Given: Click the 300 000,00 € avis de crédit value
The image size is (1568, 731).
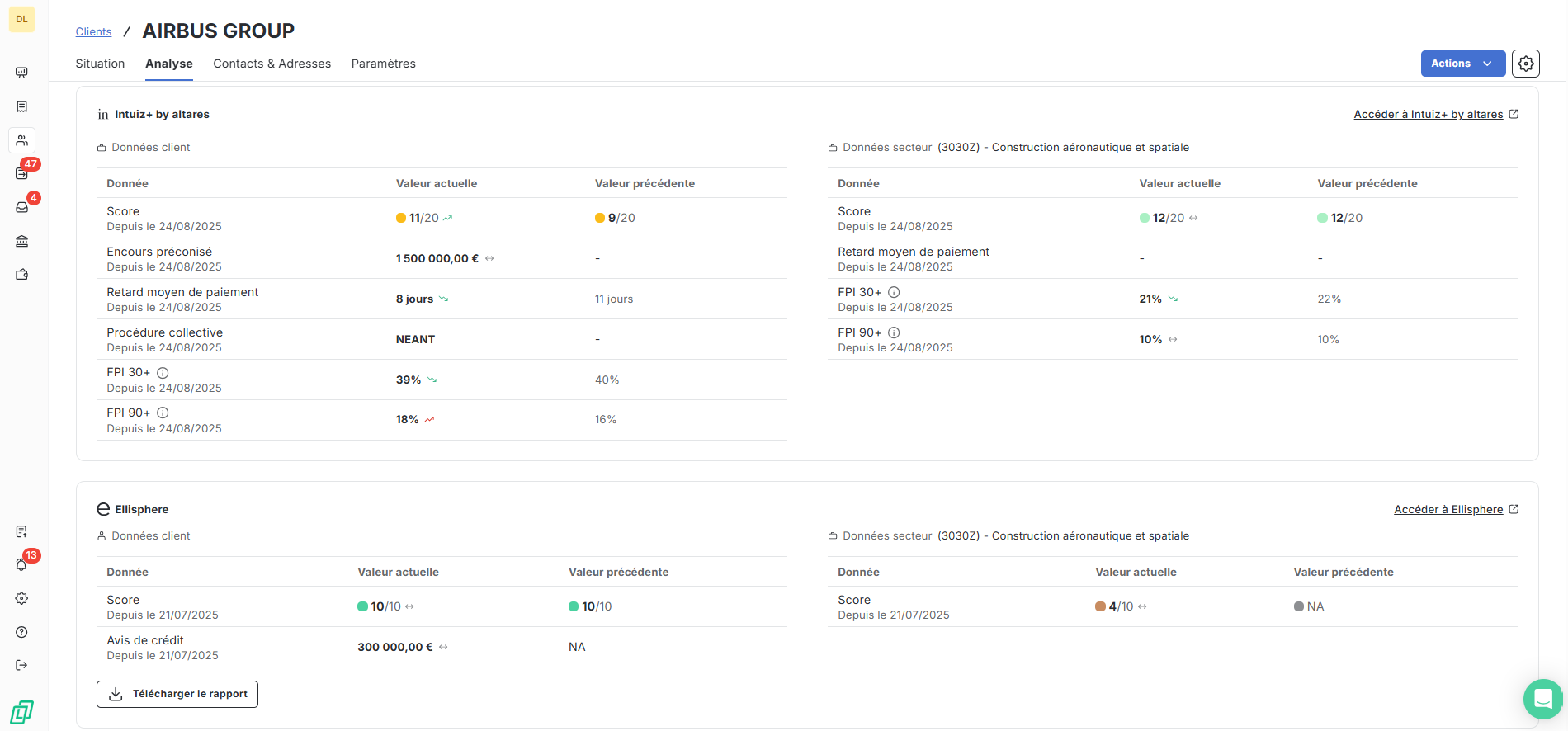Looking at the screenshot, I should [395, 647].
